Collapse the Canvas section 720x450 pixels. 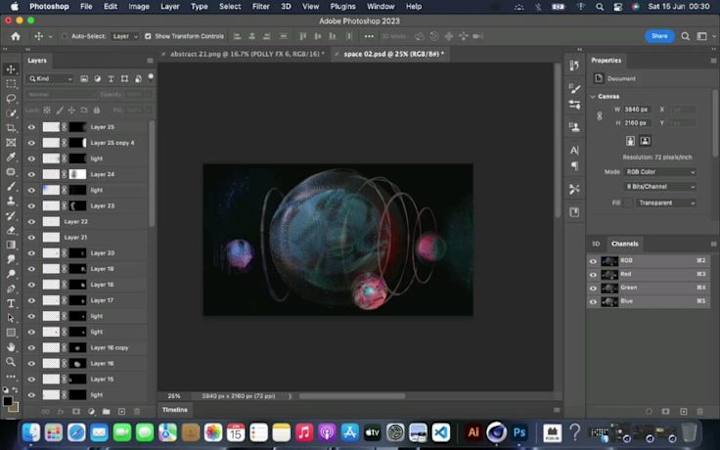pos(593,96)
